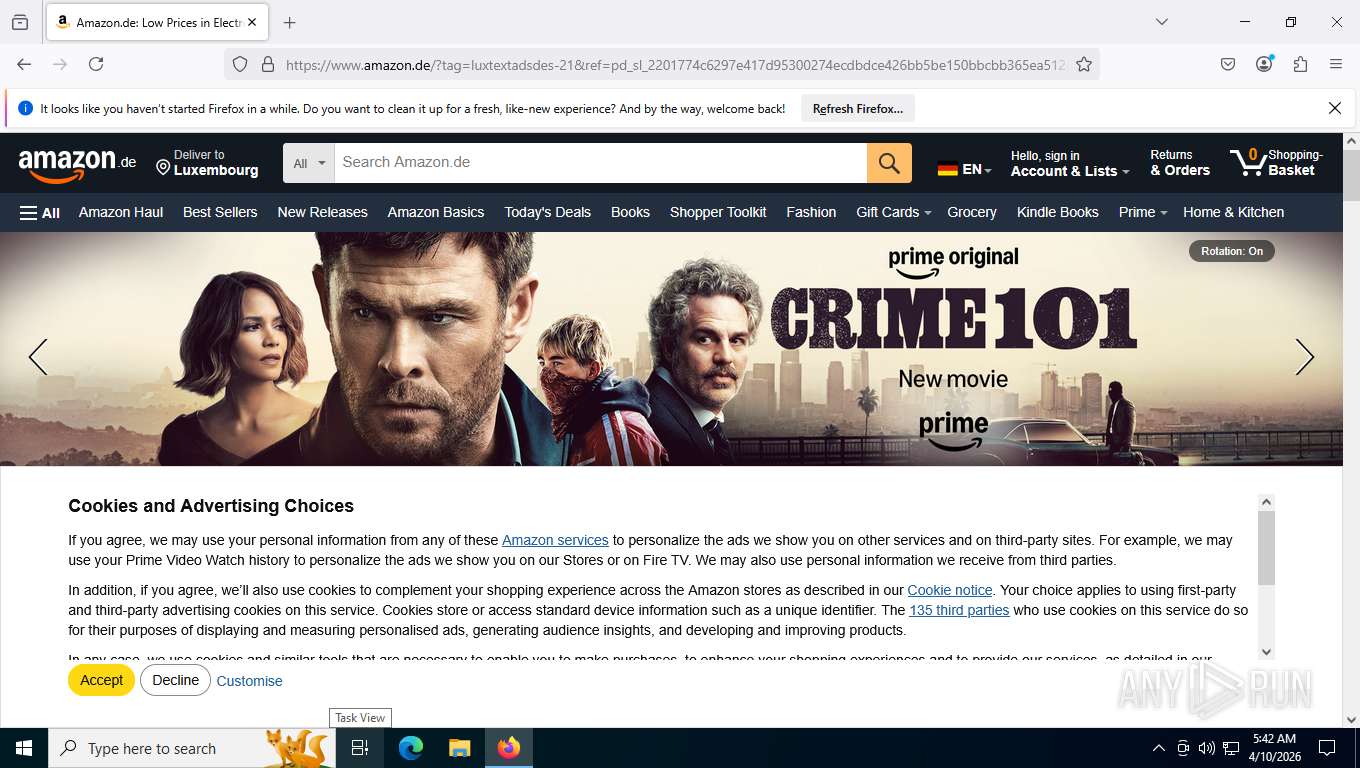Open Amazon Basics
The height and width of the screenshot is (768, 1360).
coord(436,212)
